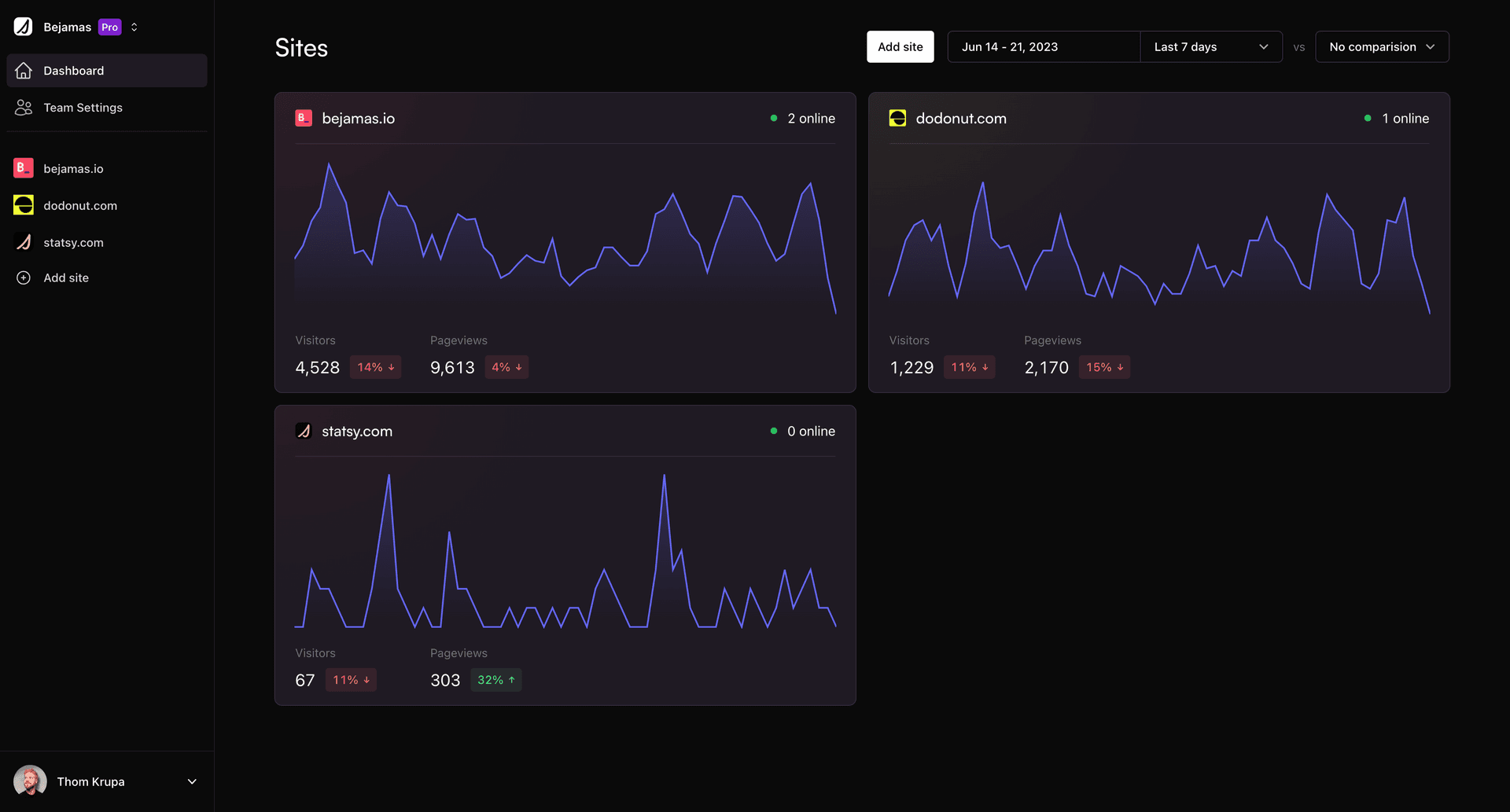Click the 2,170 pageviews value
The image size is (1510, 812).
coord(1046,368)
